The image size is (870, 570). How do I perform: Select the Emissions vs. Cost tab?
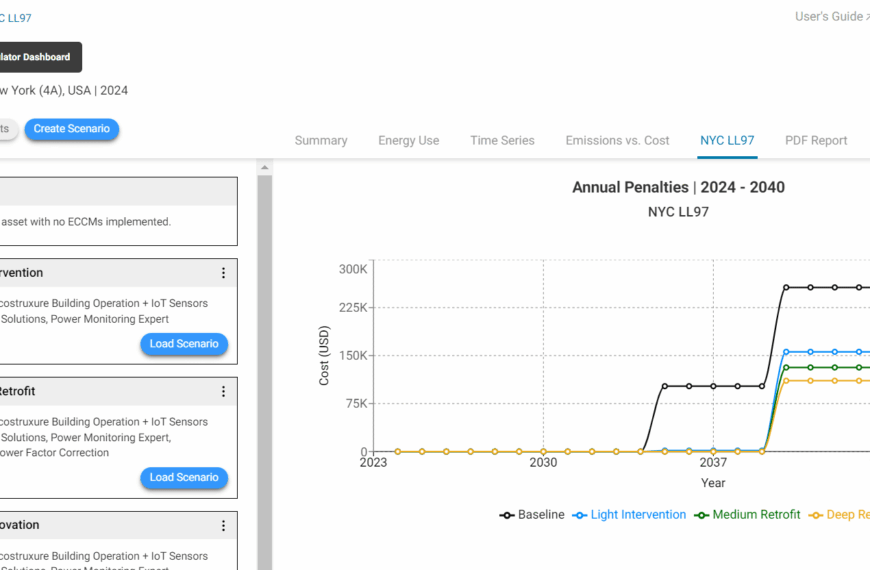point(617,141)
